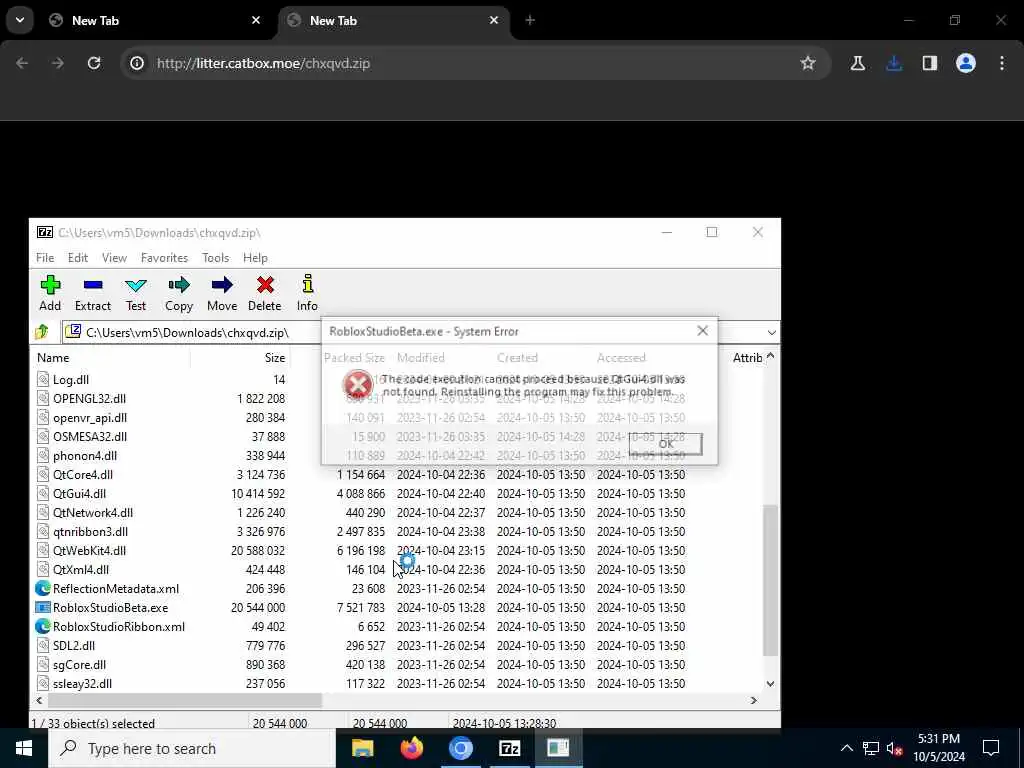Screen dimensions: 1024x768
Task: Select ssleay32.dll in the file list
Action: coord(82,684)
